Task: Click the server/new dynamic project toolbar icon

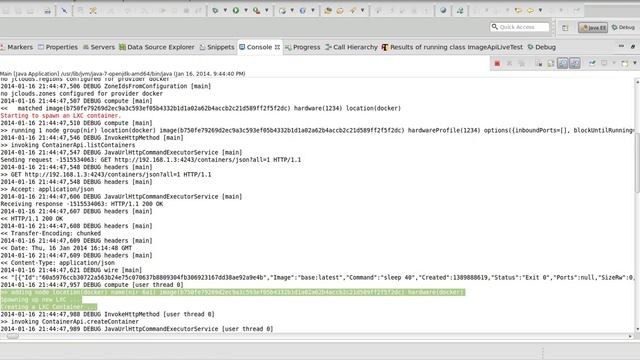Action: click(282, 11)
